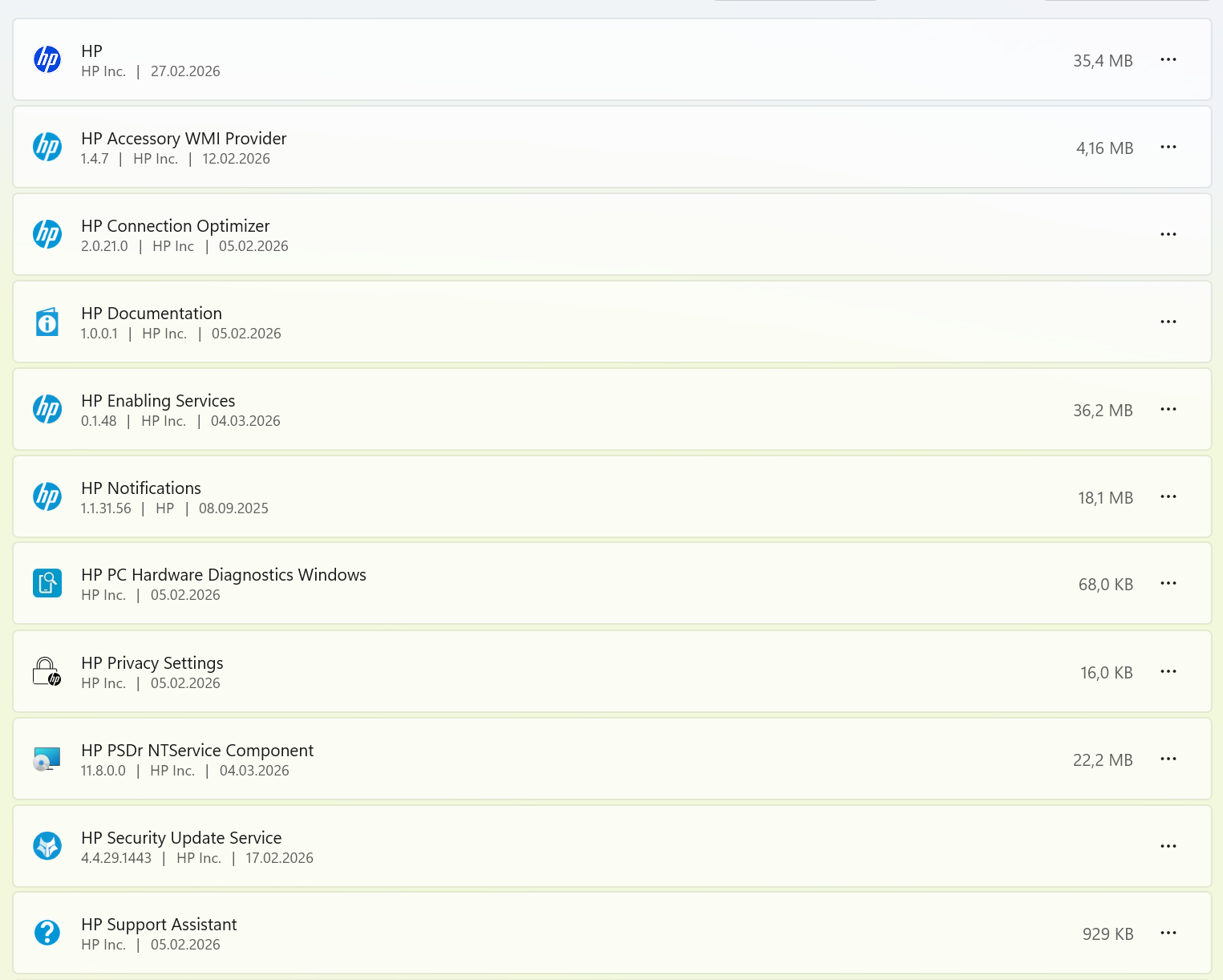Viewport: 1223px width, 980px height.
Task: Click the 36,2 MB size value
Action: (1103, 411)
